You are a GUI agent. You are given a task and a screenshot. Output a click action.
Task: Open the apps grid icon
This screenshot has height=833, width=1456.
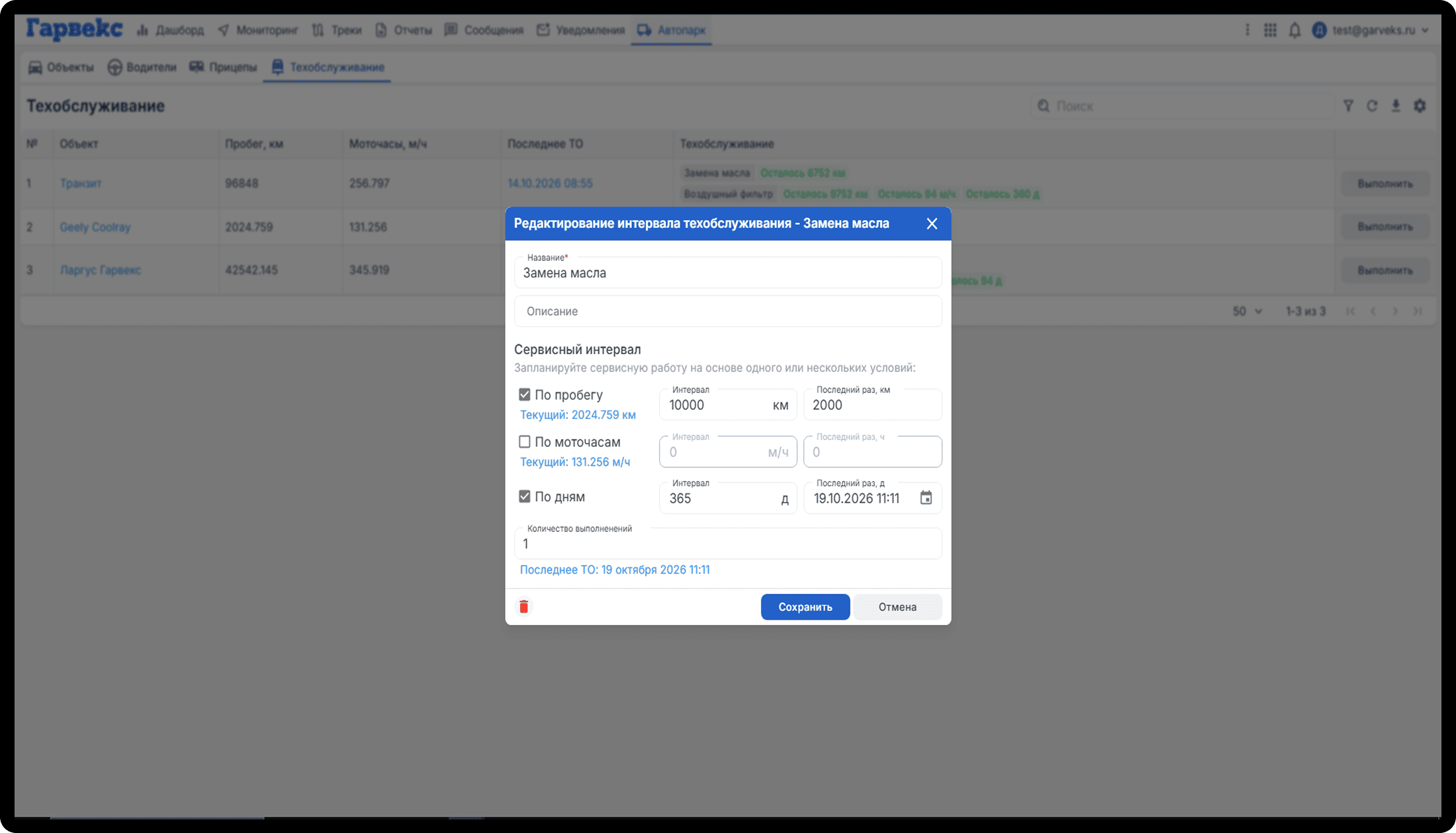click(x=1270, y=30)
